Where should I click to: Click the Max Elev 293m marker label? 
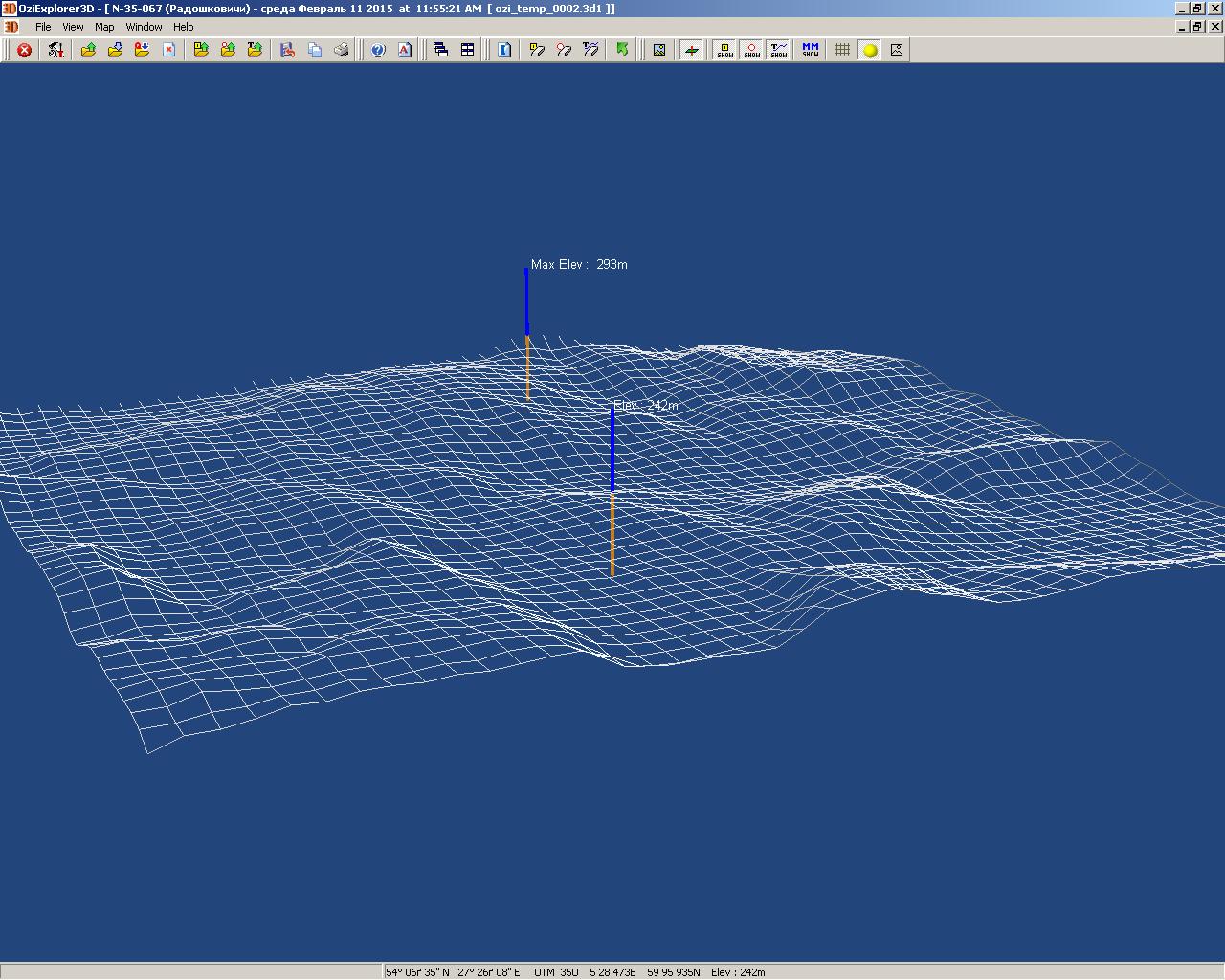tap(579, 265)
